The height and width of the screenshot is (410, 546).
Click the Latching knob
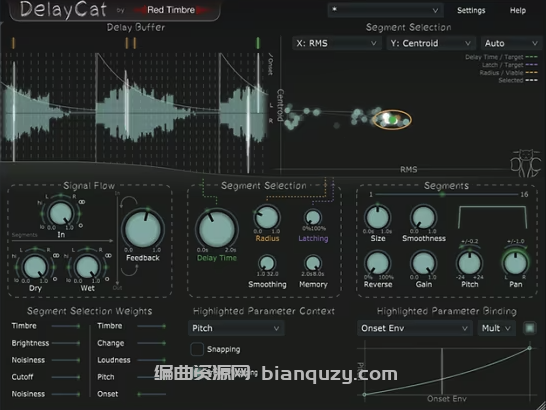[x=313, y=218]
